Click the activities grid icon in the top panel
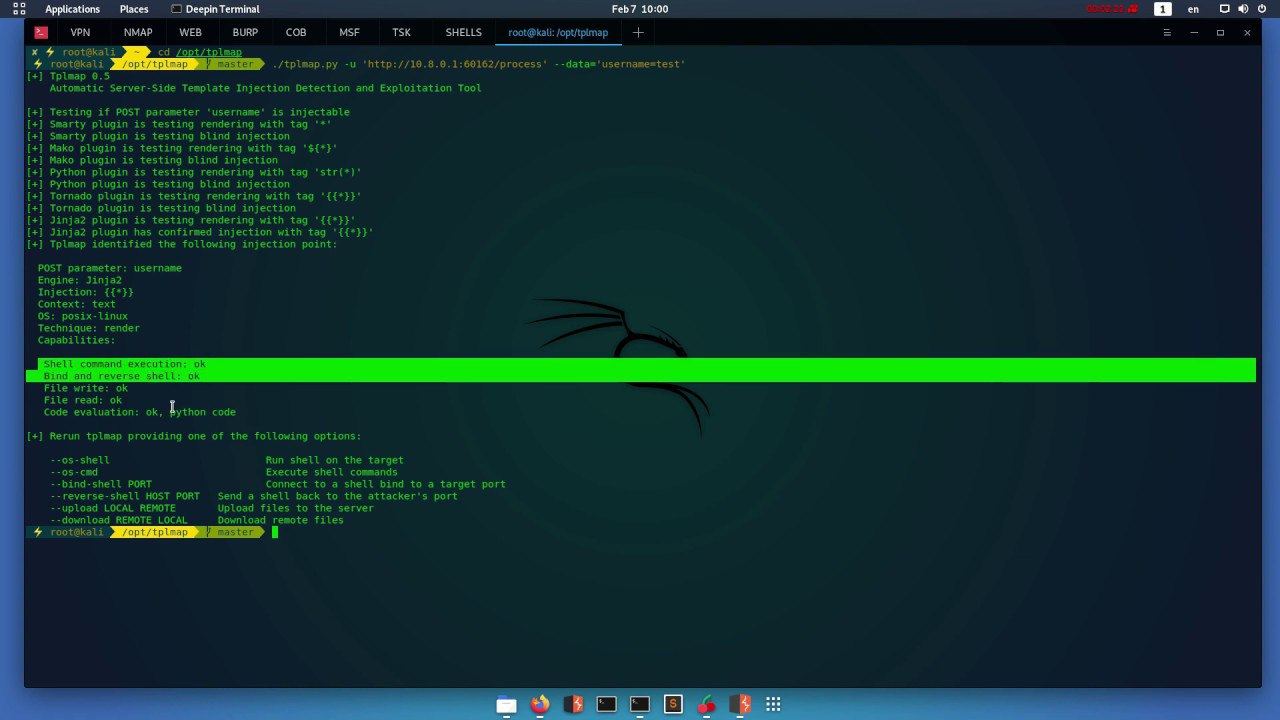 (x=19, y=9)
